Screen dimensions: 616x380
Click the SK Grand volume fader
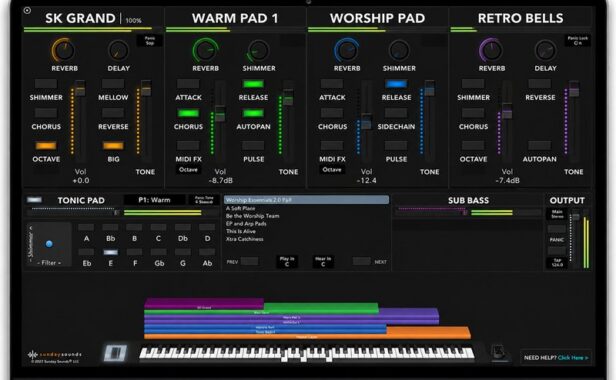[80, 88]
